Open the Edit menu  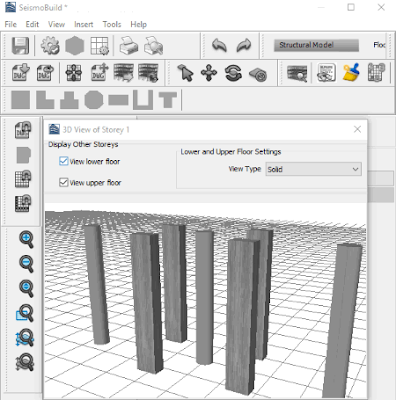click(32, 24)
